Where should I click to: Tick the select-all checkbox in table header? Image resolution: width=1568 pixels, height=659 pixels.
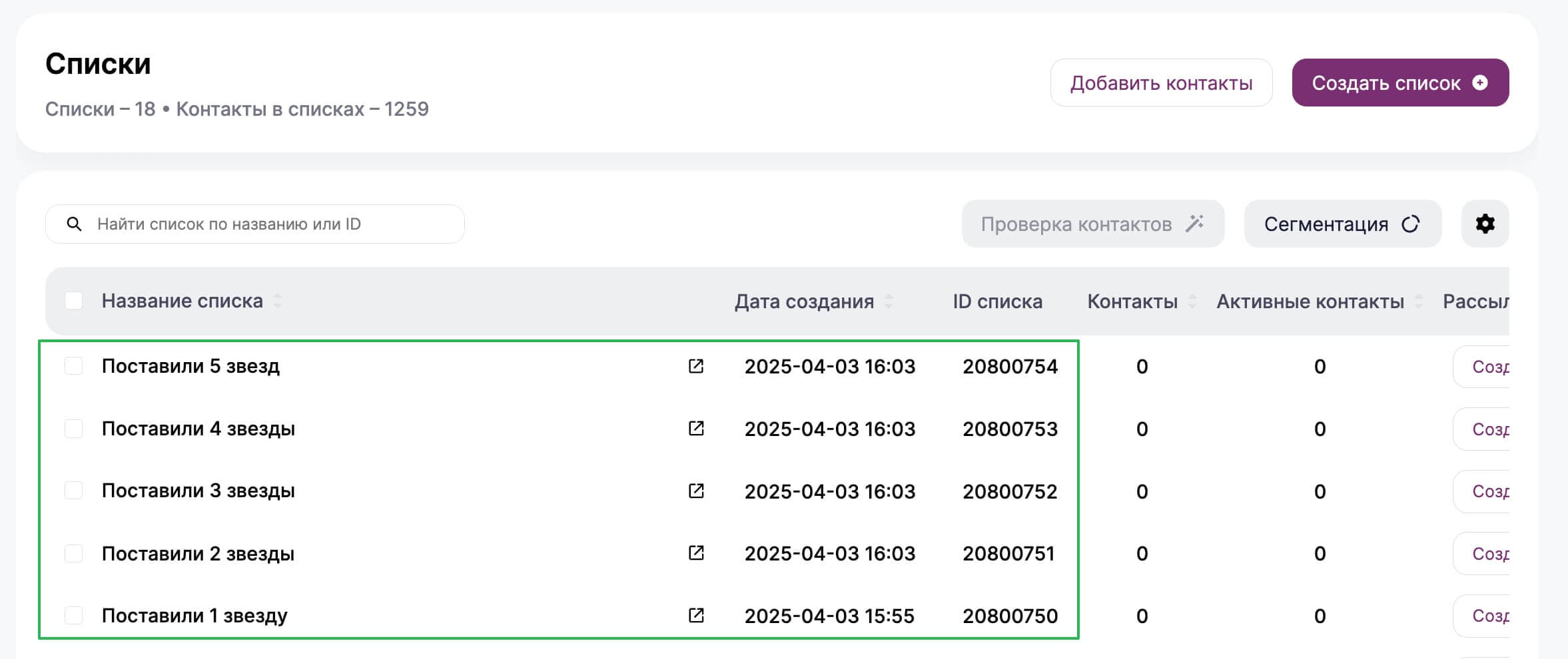tap(74, 301)
